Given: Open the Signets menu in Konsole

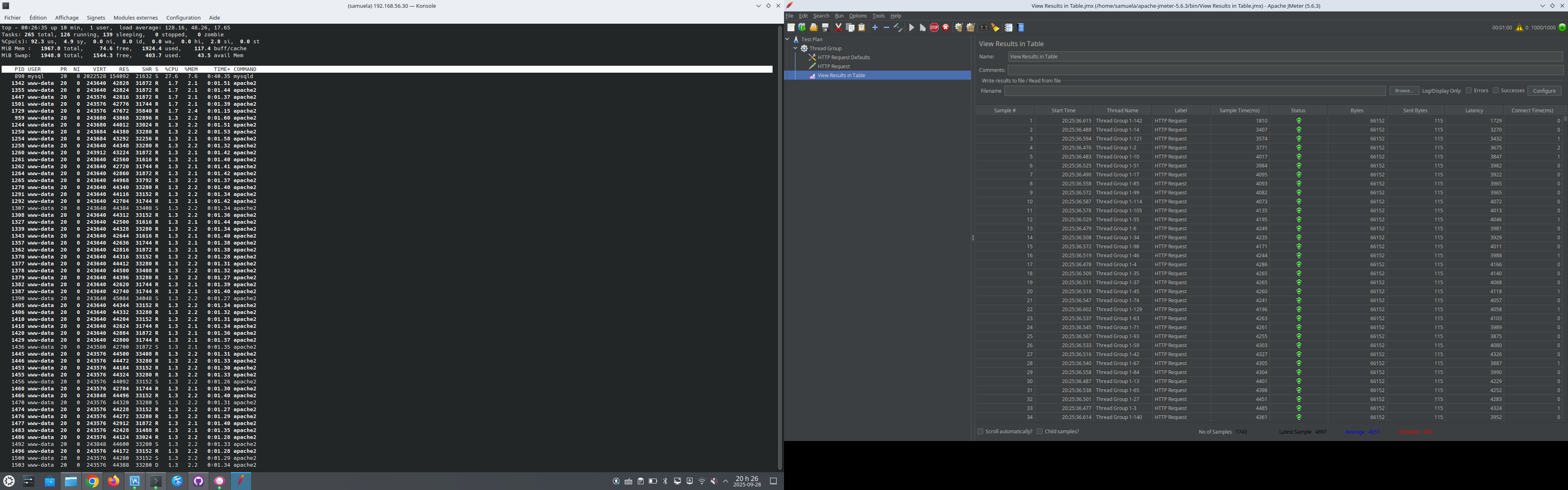Looking at the screenshot, I should 96,18.
